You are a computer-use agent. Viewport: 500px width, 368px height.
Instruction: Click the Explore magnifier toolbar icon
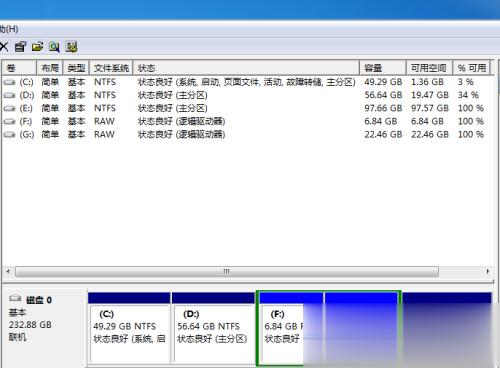[54, 47]
